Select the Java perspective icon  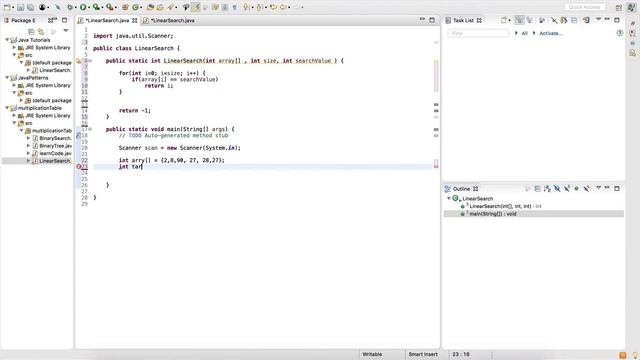(631, 7)
